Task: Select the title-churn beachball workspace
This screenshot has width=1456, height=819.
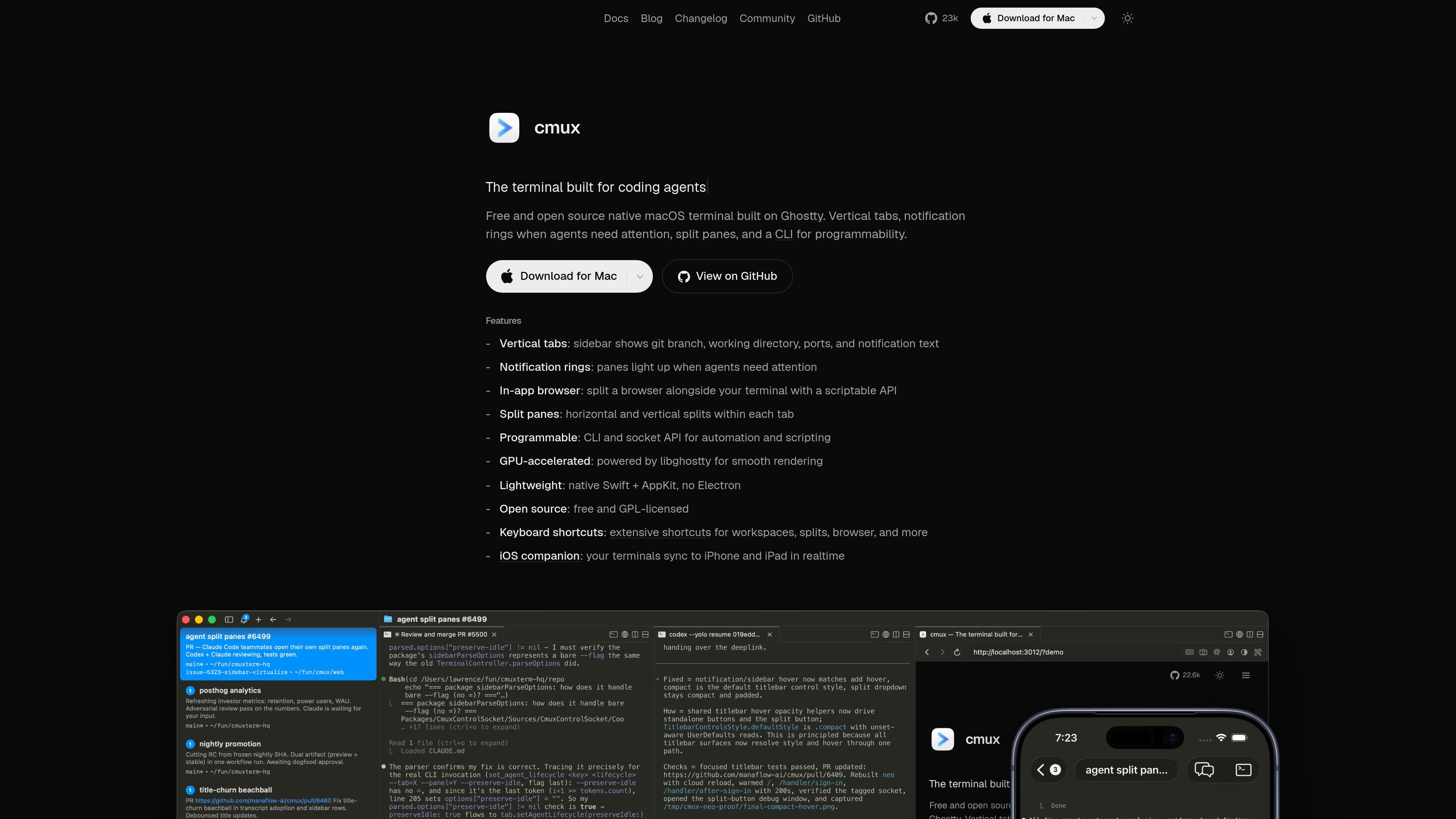Action: [x=278, y=801]
